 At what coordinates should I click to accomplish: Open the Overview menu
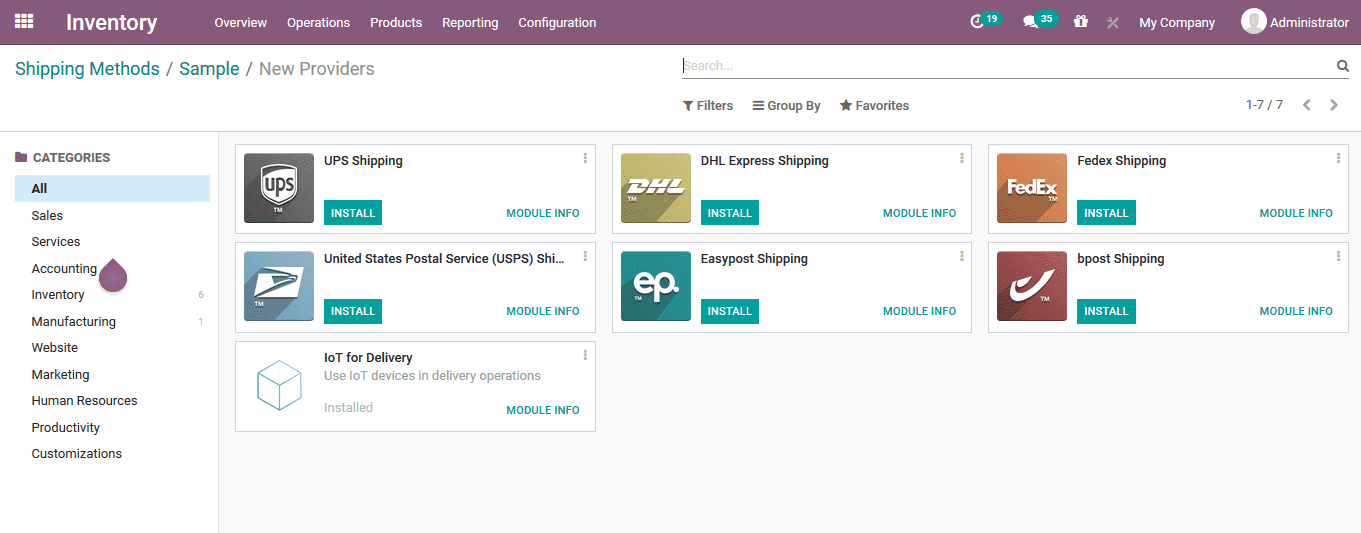241,22
